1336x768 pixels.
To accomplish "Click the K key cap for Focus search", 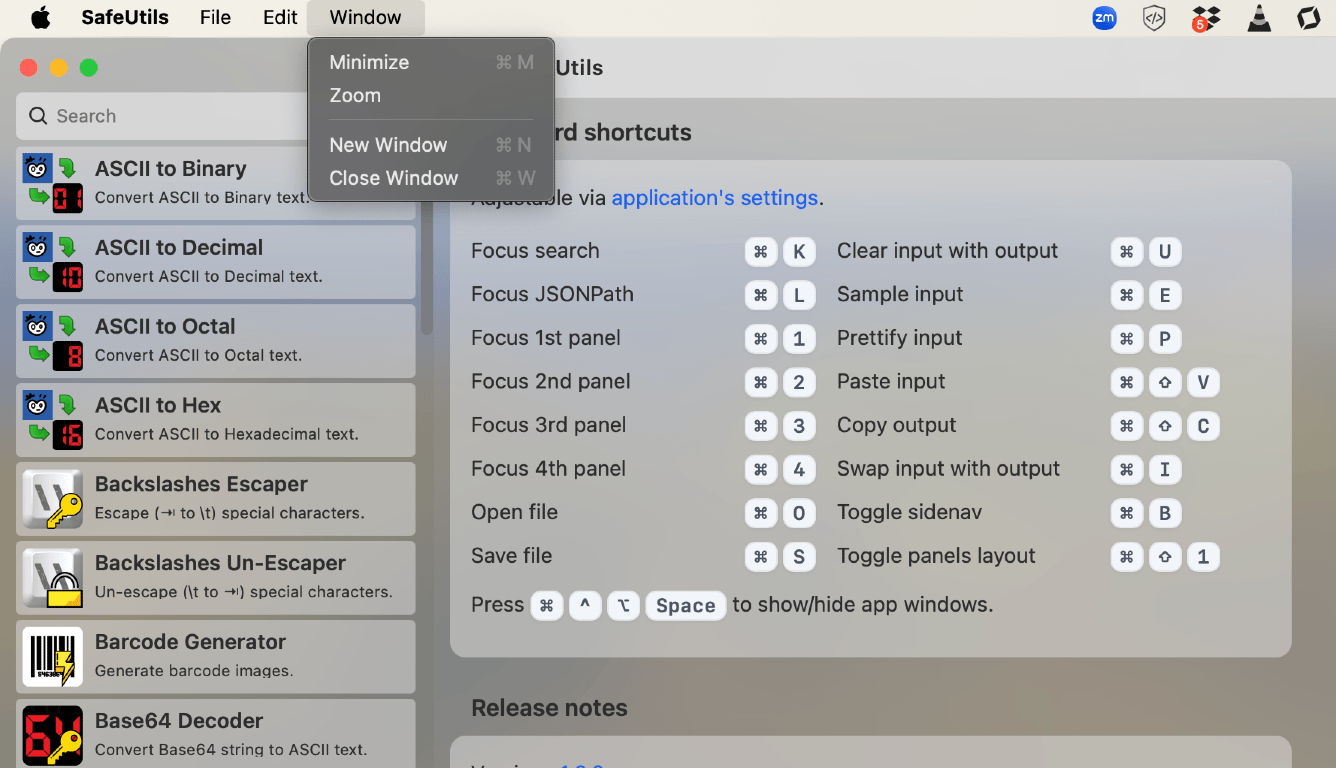I will pyautogui.click(x=798, y=252).
